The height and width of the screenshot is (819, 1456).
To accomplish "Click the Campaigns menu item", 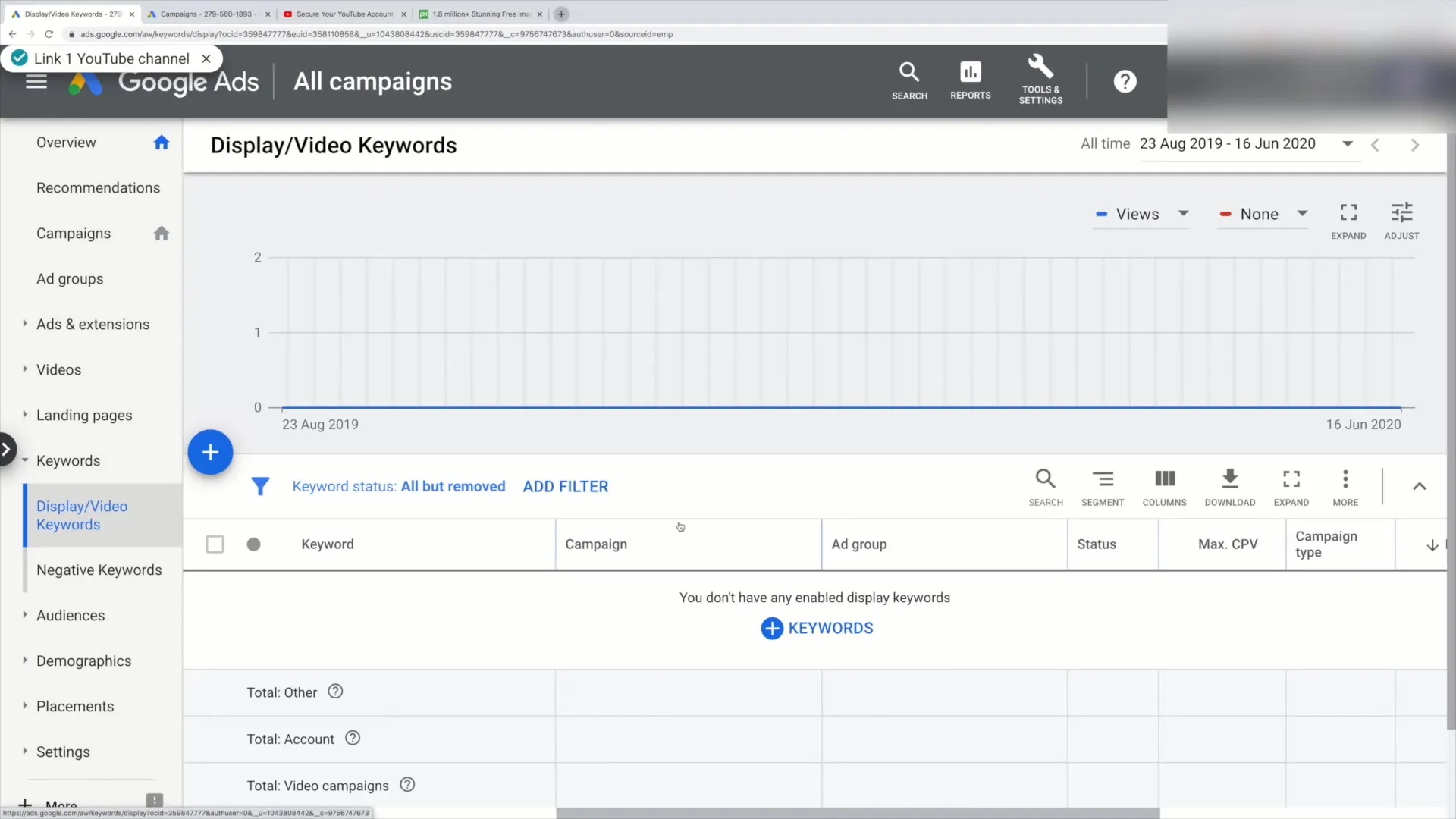I will coord(73,233).
